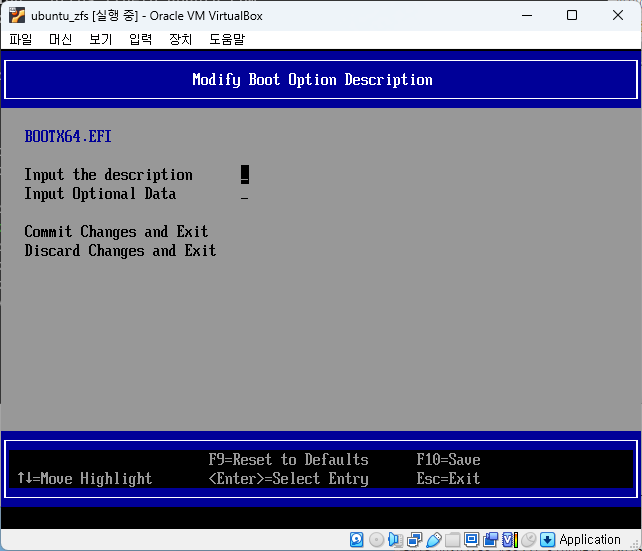The height and width of the screenshot is (551, 642).
Task: Open the 파일 menu
Action: 20,39
